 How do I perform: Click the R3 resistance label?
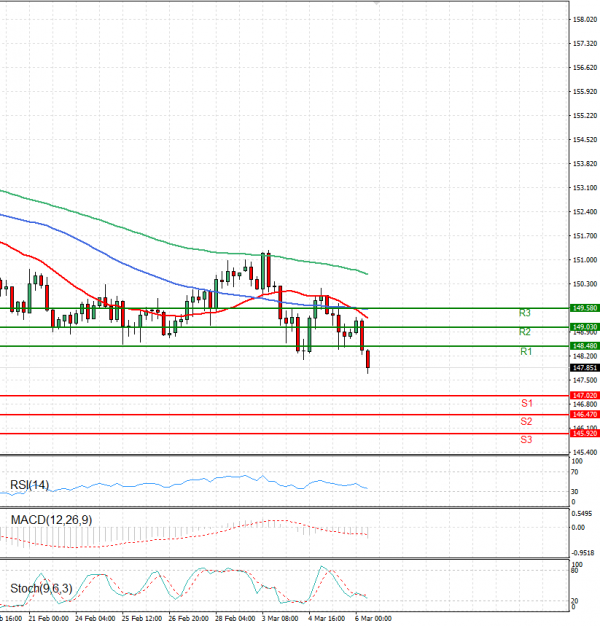[x=525, y=313]
